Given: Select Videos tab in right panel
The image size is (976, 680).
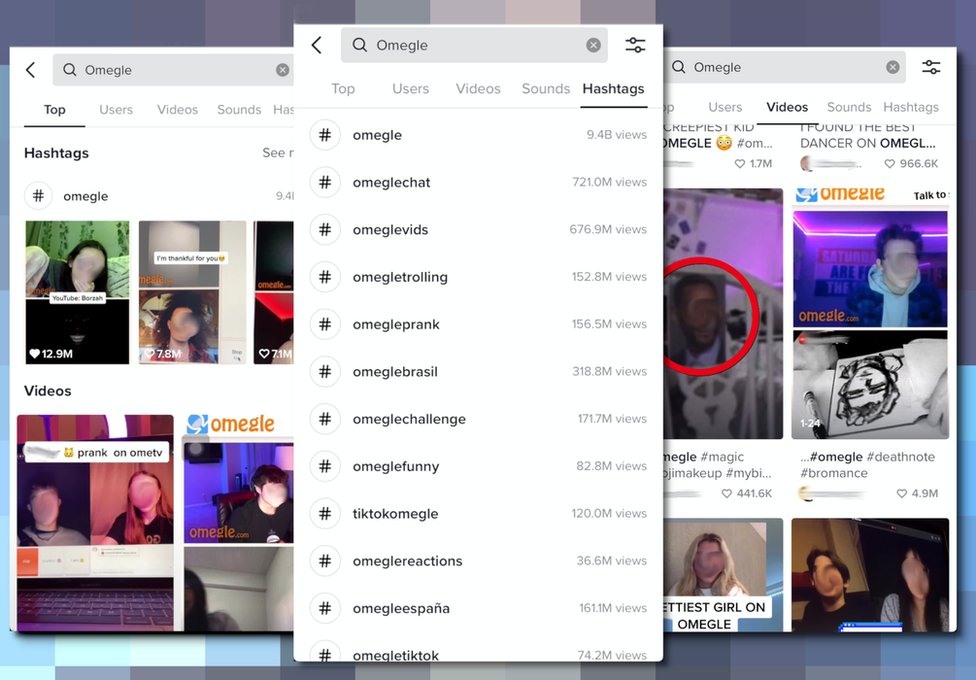Looking at the screenshot, I should click(x=787, y=107).
